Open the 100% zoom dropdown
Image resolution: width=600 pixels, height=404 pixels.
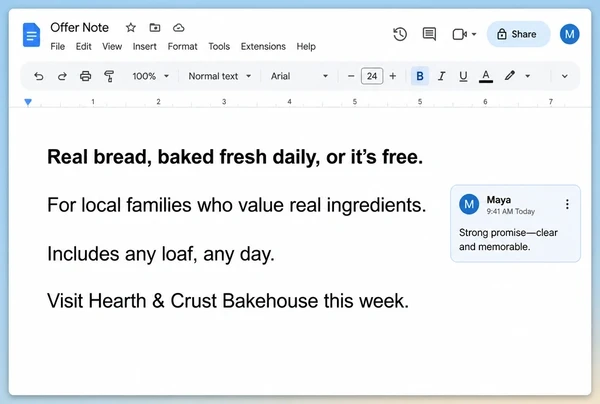point(150,76)
